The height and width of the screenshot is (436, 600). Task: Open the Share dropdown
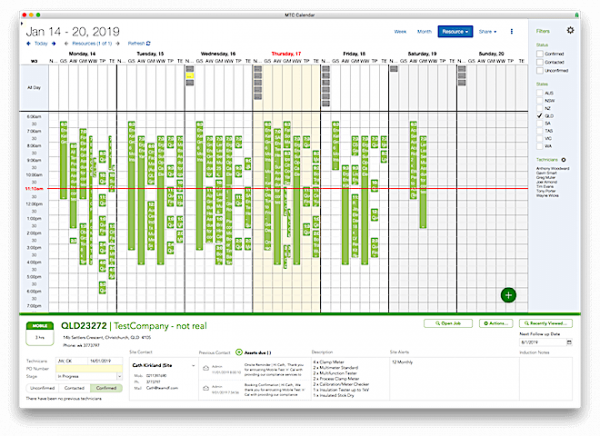488,31
